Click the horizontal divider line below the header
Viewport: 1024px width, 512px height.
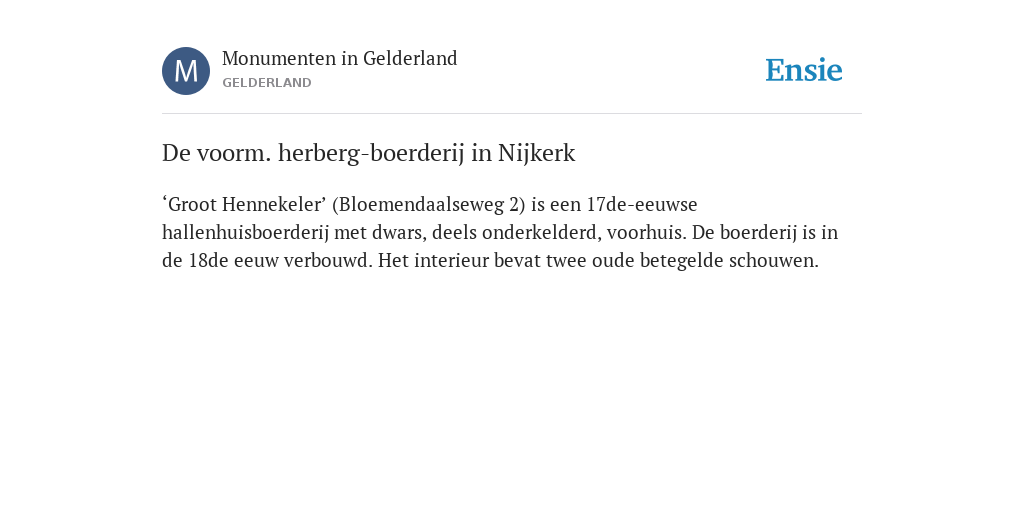click(x=512, y=114)
